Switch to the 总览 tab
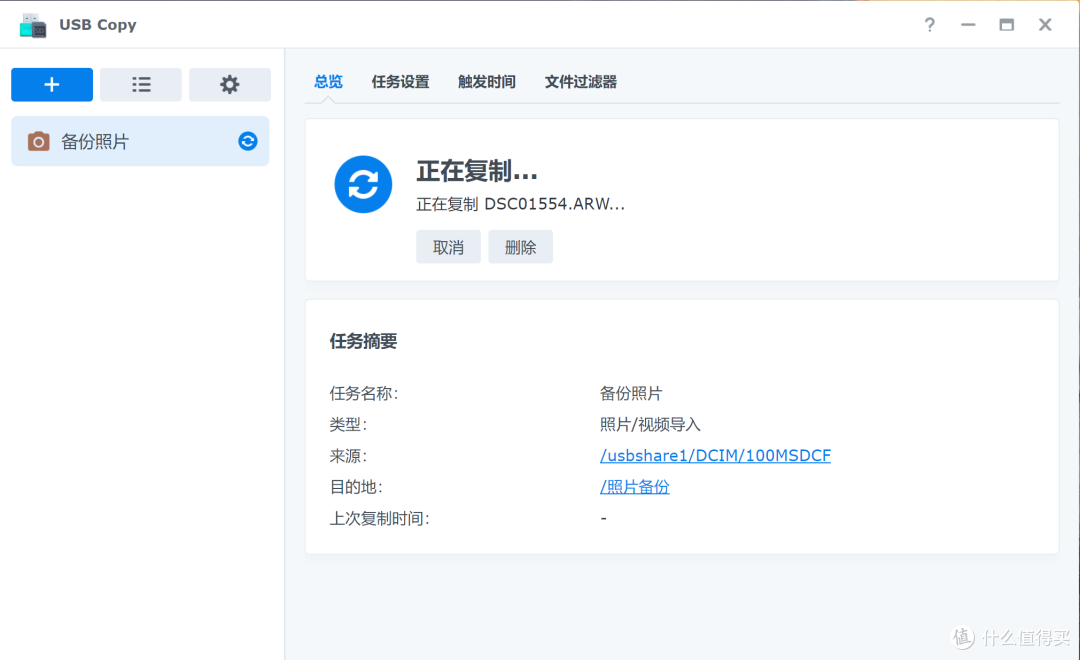This screenshot has height=660, width=1080. (328, 82)
